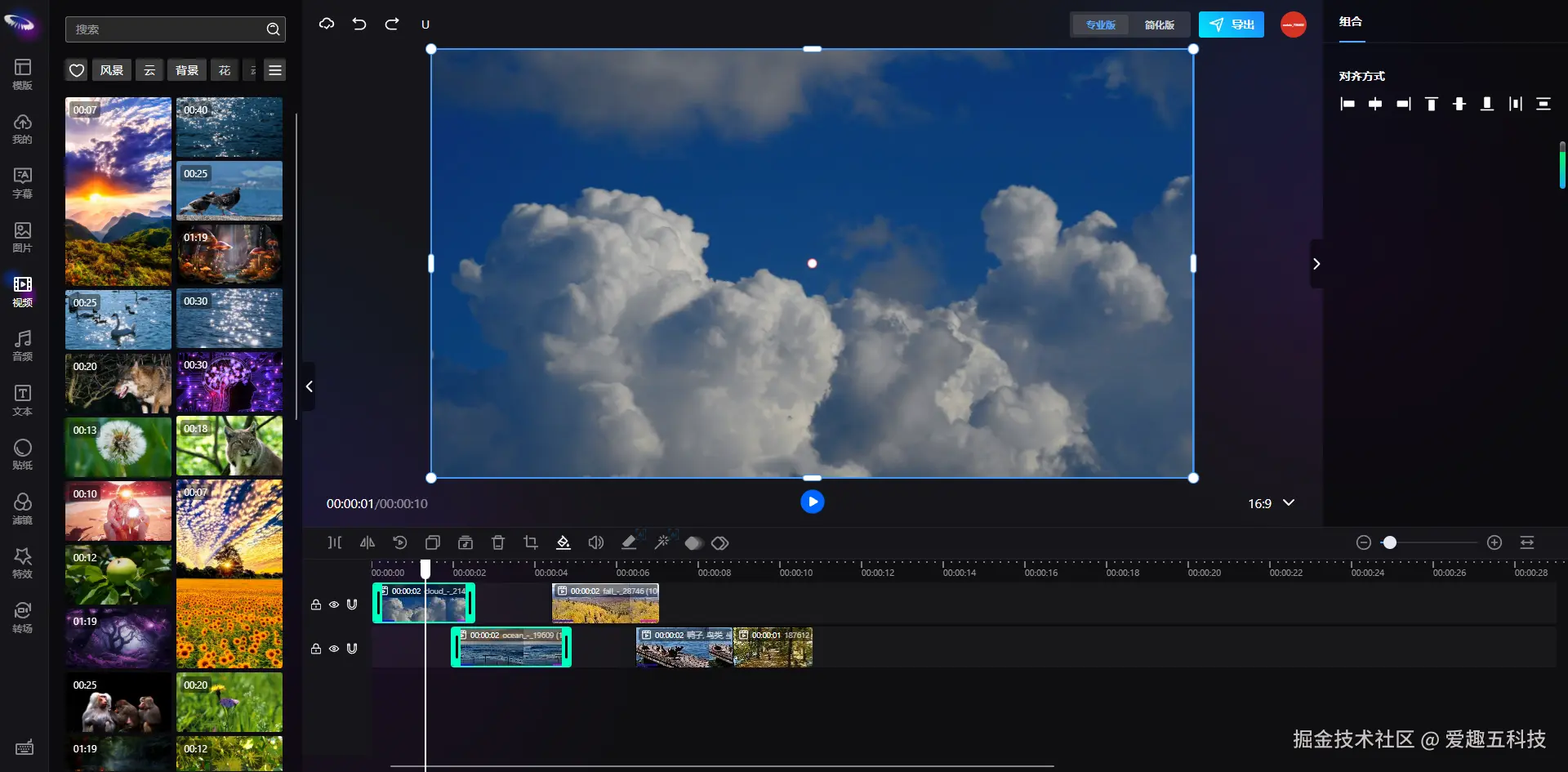This screenshot has height=772, width=1568.
Task: Redo the last undone action
Action: pyautogui.click(x=392, y=24)
